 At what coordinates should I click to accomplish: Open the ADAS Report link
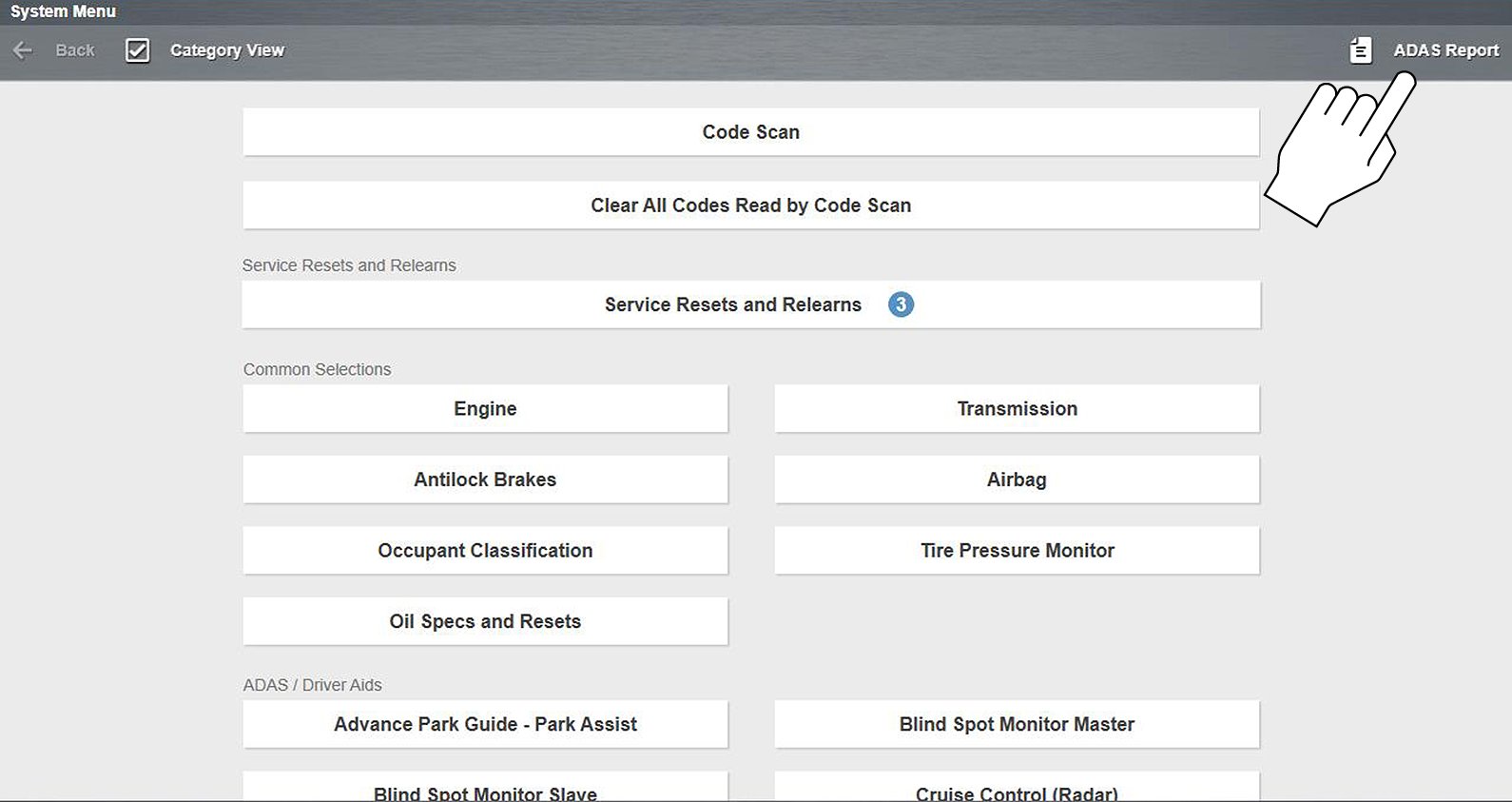click(x=1445, y=50)
